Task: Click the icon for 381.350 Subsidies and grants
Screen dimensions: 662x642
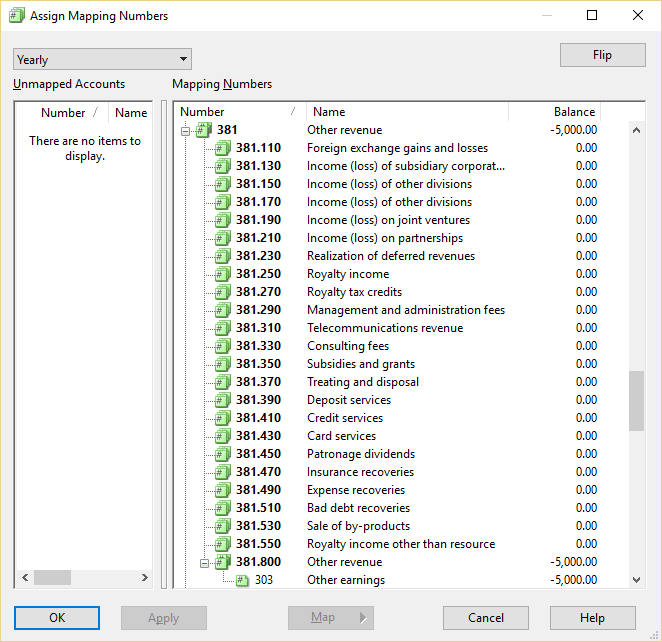Action: (x=223, y=364)
